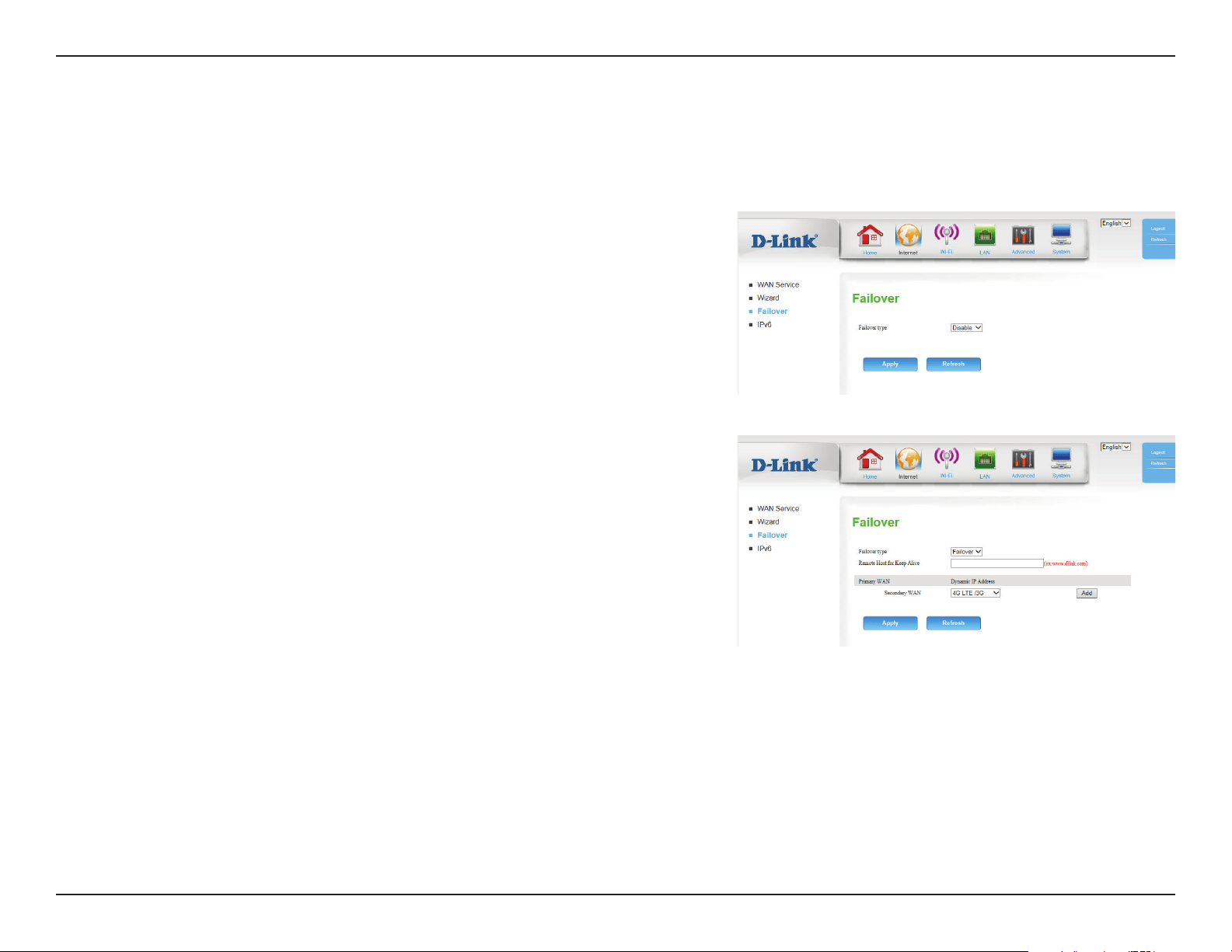Click Add button beside Secondary WAN
1232x952 pixels.
(x=1087, y=593)
